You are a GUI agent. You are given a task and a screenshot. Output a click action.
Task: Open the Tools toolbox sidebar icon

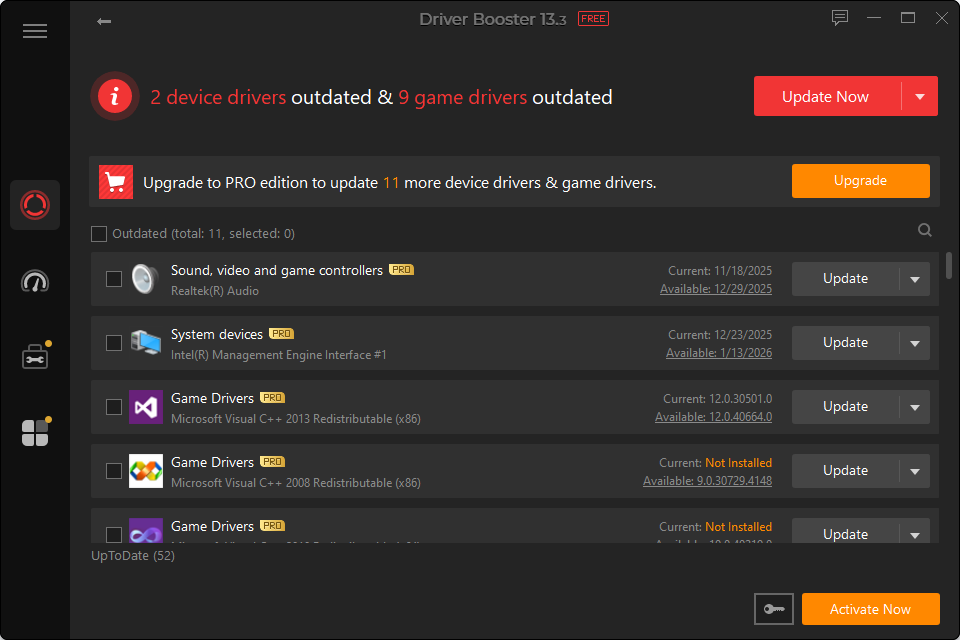coord(35,356)
